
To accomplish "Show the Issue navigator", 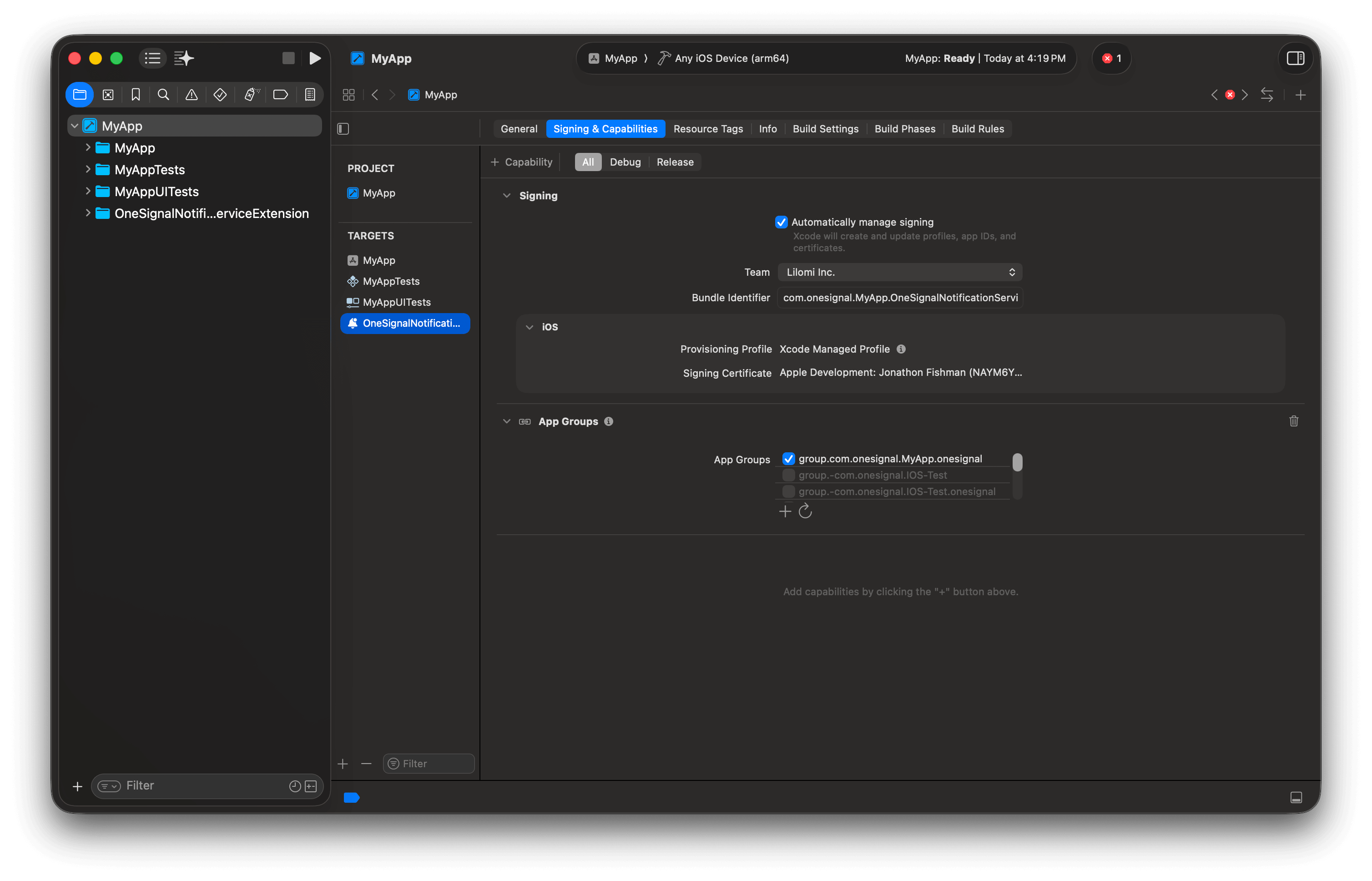I will click(191, 94).
